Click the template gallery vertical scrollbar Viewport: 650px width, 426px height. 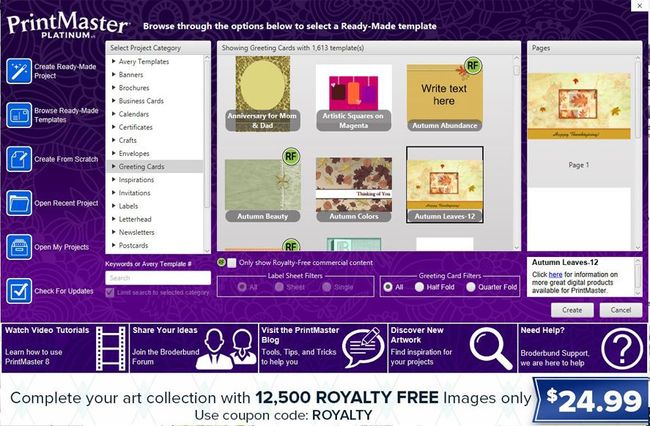click(x=517, y=152)
